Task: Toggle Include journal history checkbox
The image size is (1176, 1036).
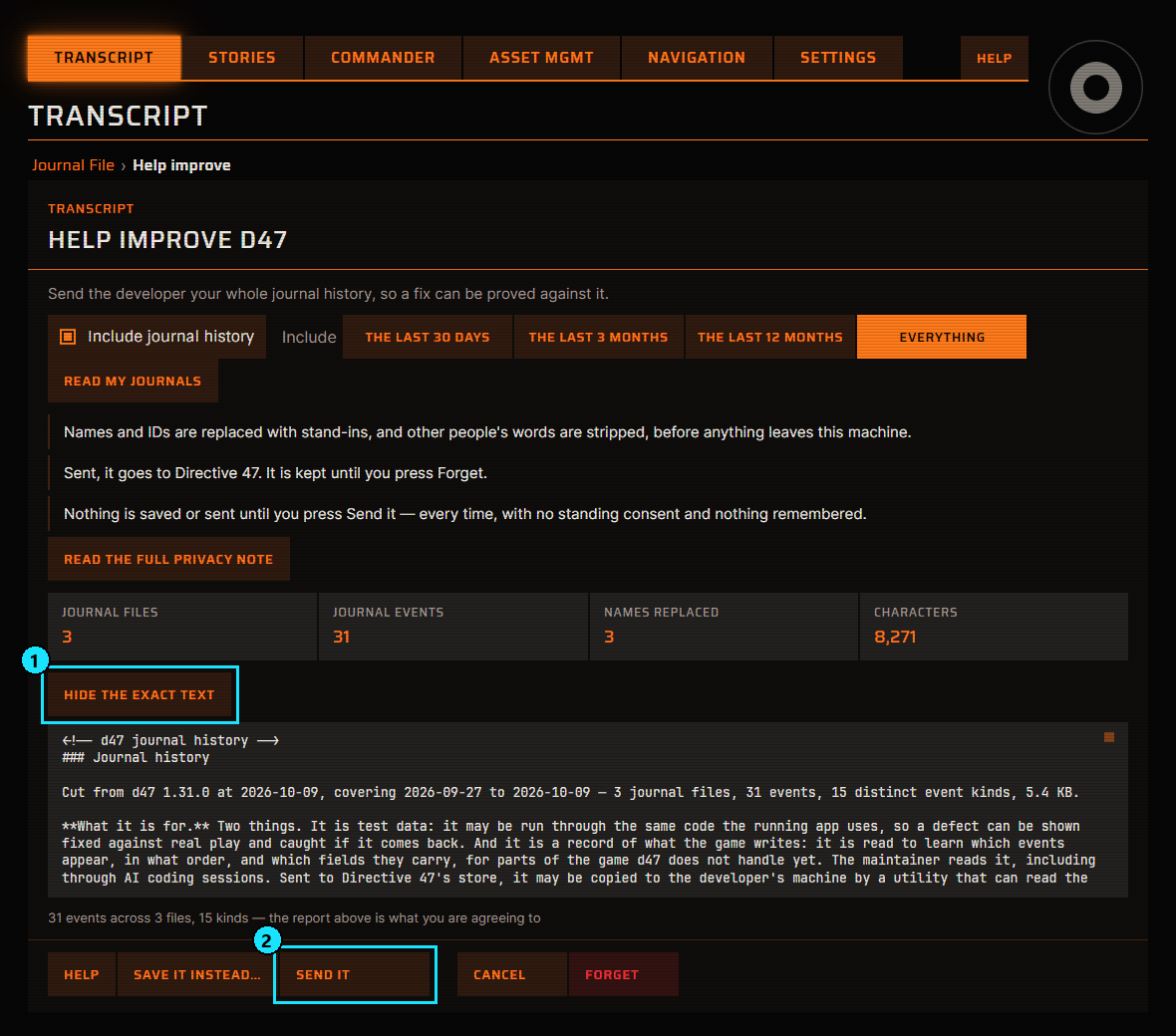Action: pos(68,337)
